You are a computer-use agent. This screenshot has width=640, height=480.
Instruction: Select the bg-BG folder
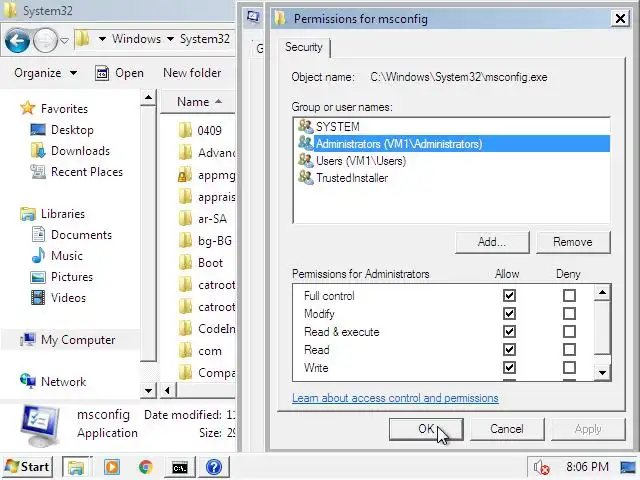pyautogui.click(x=205, y=241)
